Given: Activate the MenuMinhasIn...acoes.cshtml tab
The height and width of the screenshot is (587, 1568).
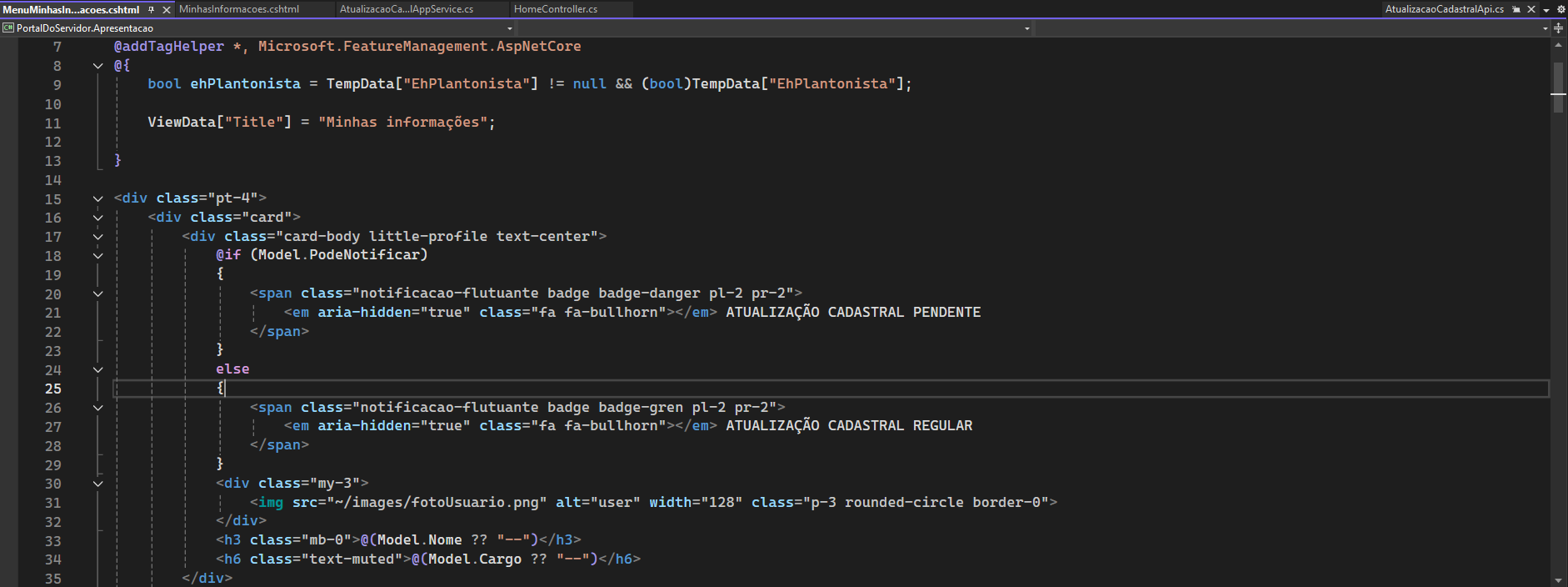Looking at the screenshot, I should 71,9.
